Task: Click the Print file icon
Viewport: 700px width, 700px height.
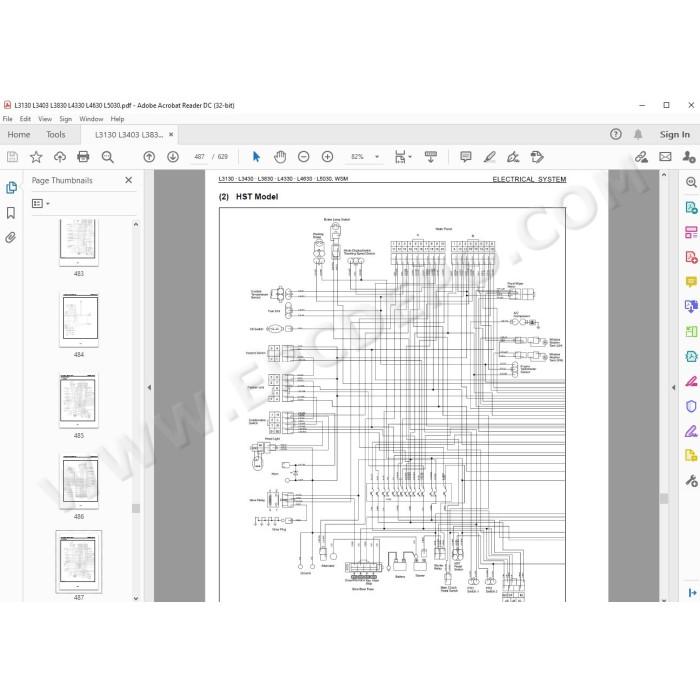Action: click(83, 157)
